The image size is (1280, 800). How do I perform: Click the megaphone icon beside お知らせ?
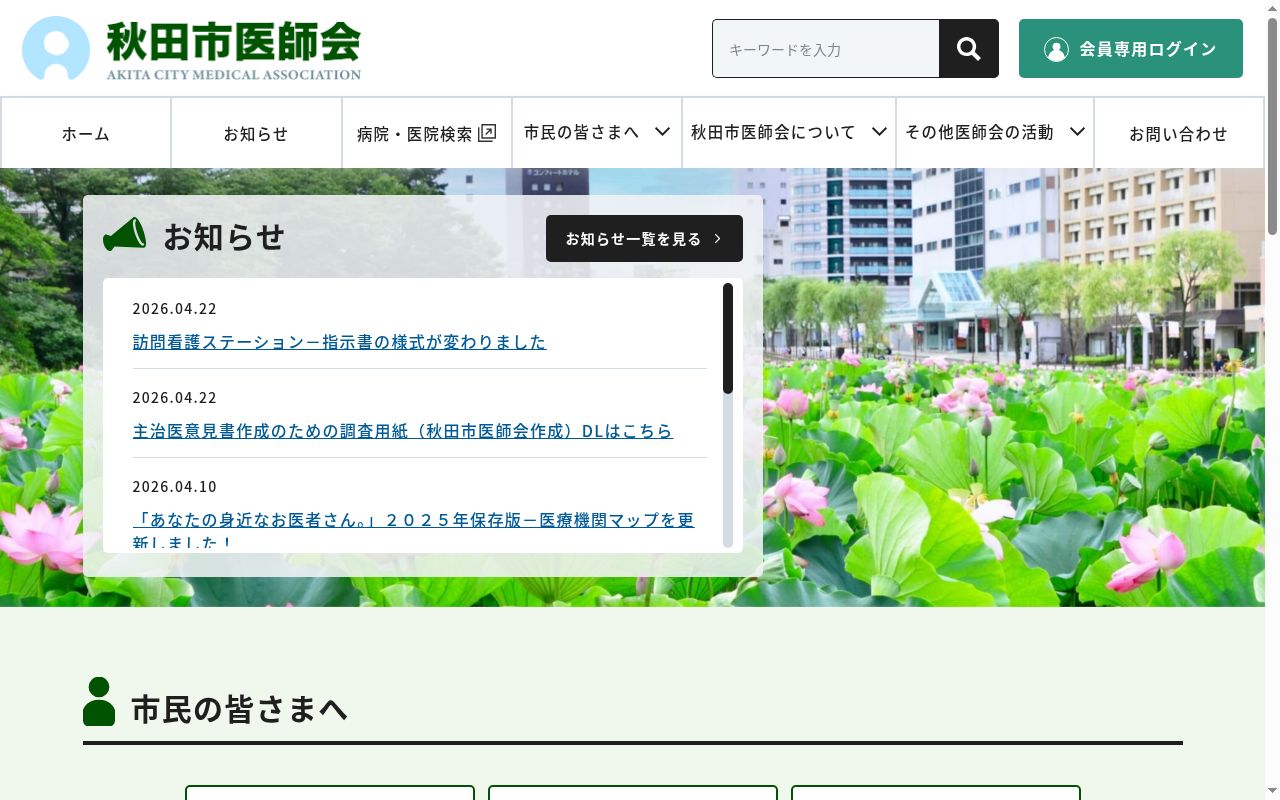tap(125, 236)
